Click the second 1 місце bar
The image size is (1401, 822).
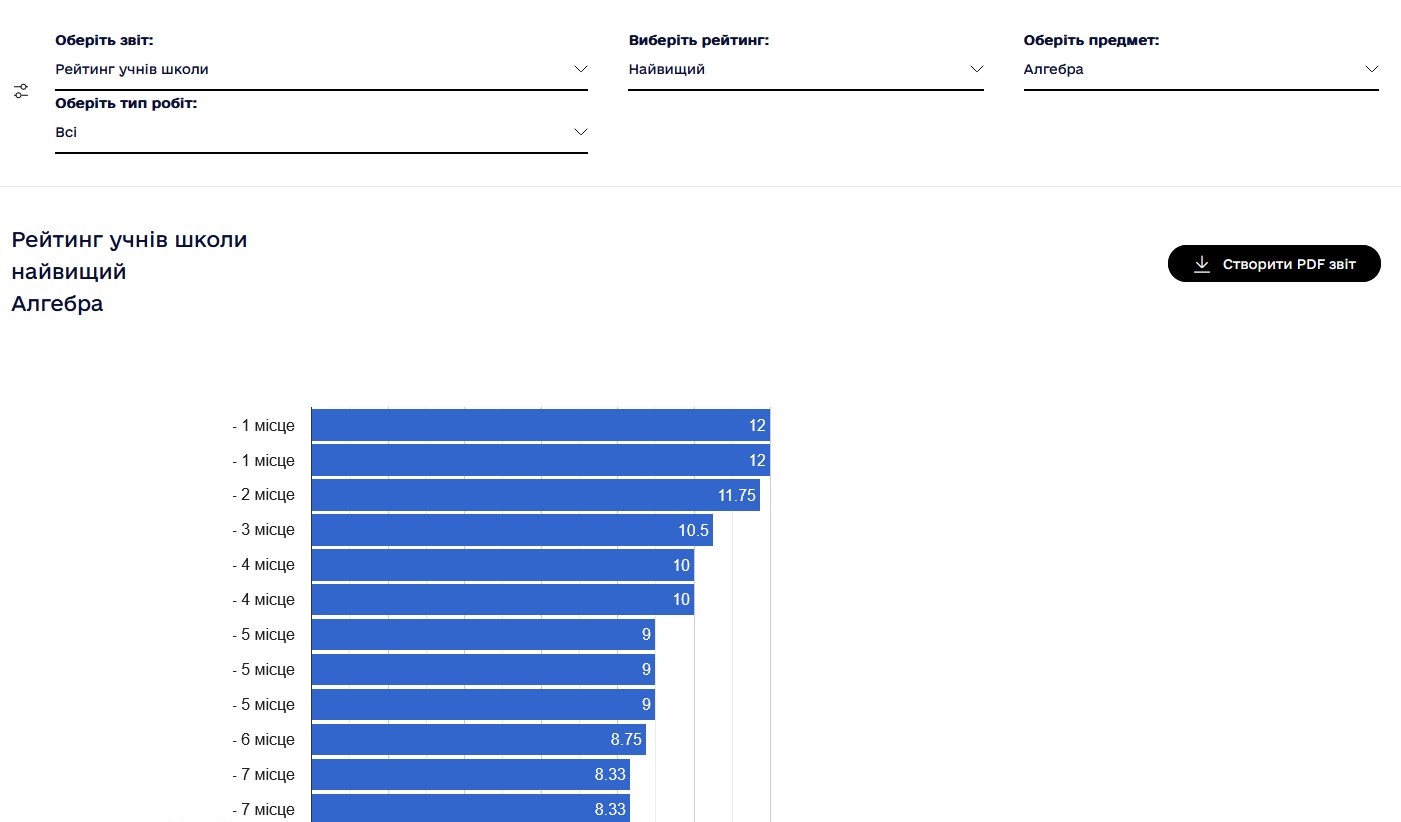click(x=540, y=460)
